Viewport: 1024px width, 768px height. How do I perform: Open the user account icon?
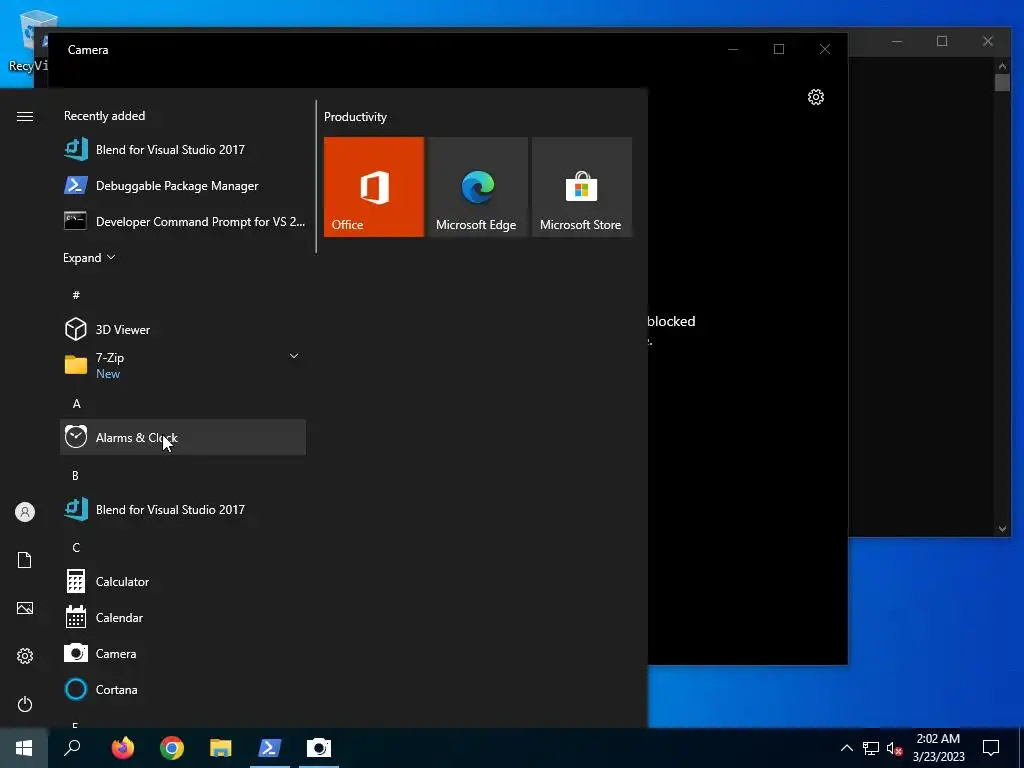25,512
